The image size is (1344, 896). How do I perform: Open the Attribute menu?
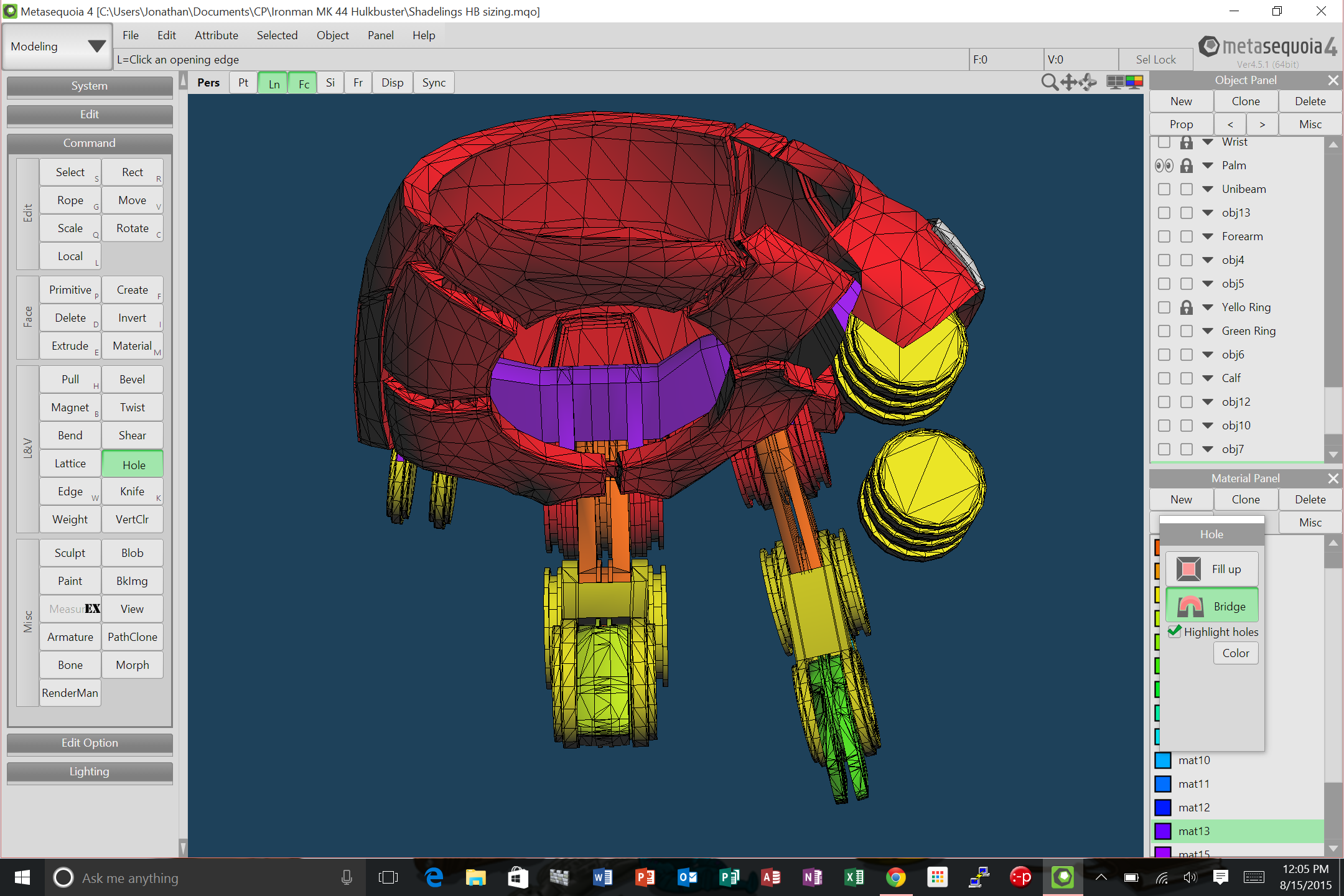(x=217, y=35)
